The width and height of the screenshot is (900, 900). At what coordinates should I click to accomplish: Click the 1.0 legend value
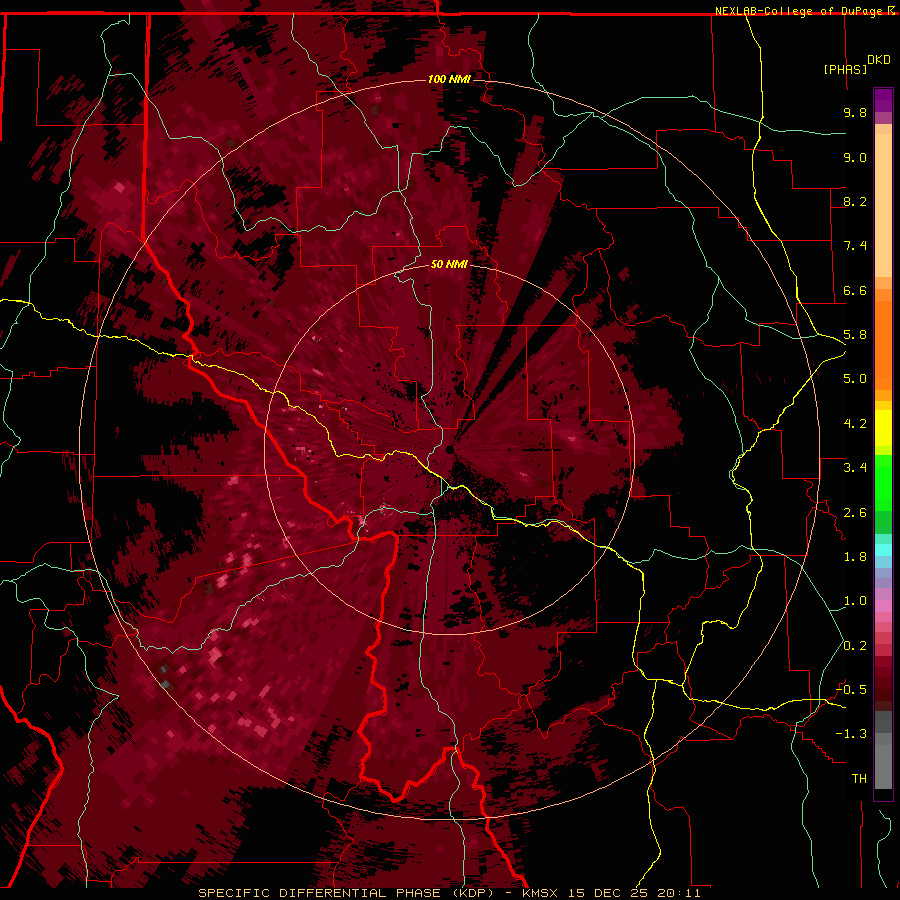click(x=855, y=601)
